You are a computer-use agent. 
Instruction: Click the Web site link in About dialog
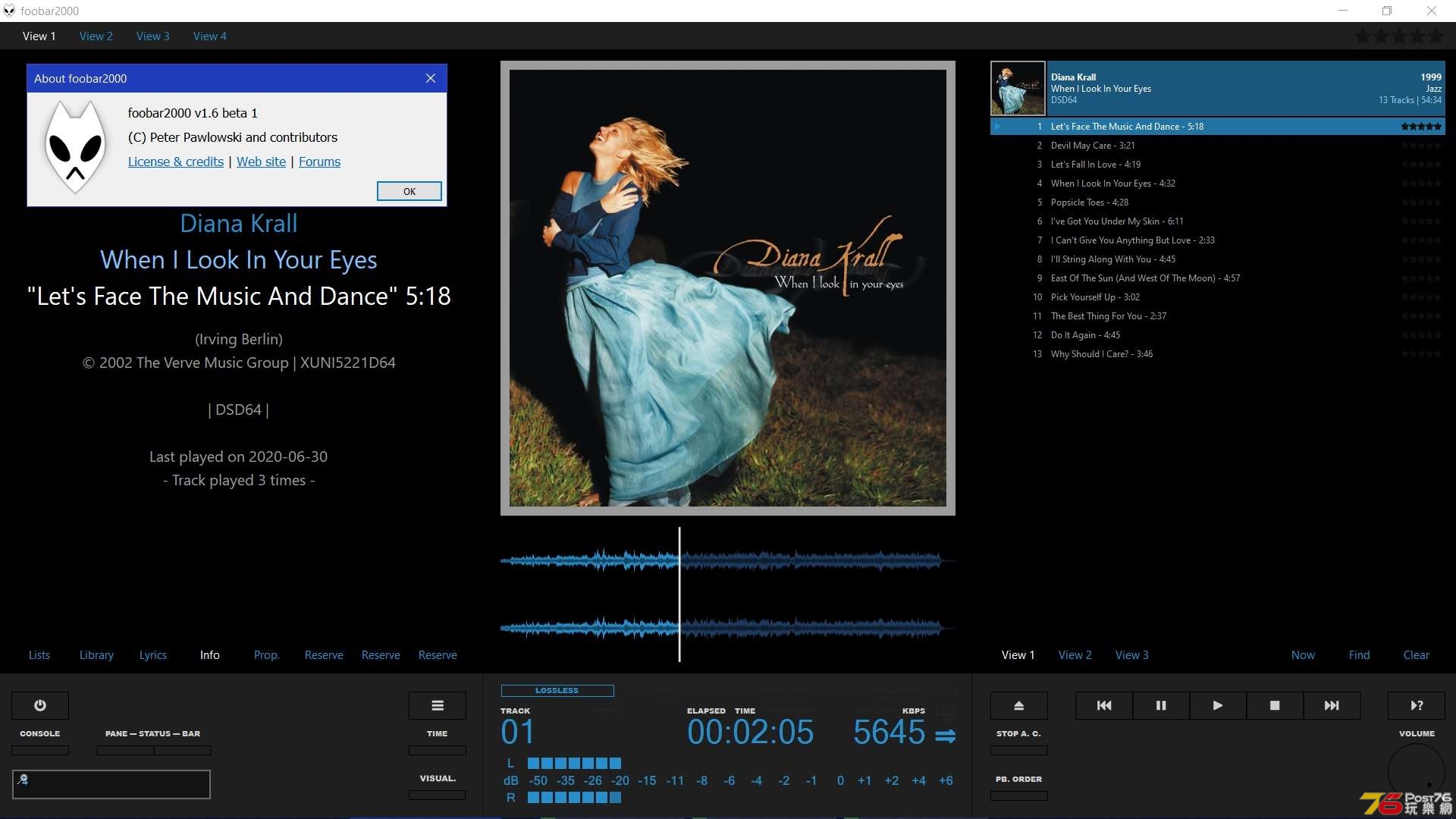261,161
